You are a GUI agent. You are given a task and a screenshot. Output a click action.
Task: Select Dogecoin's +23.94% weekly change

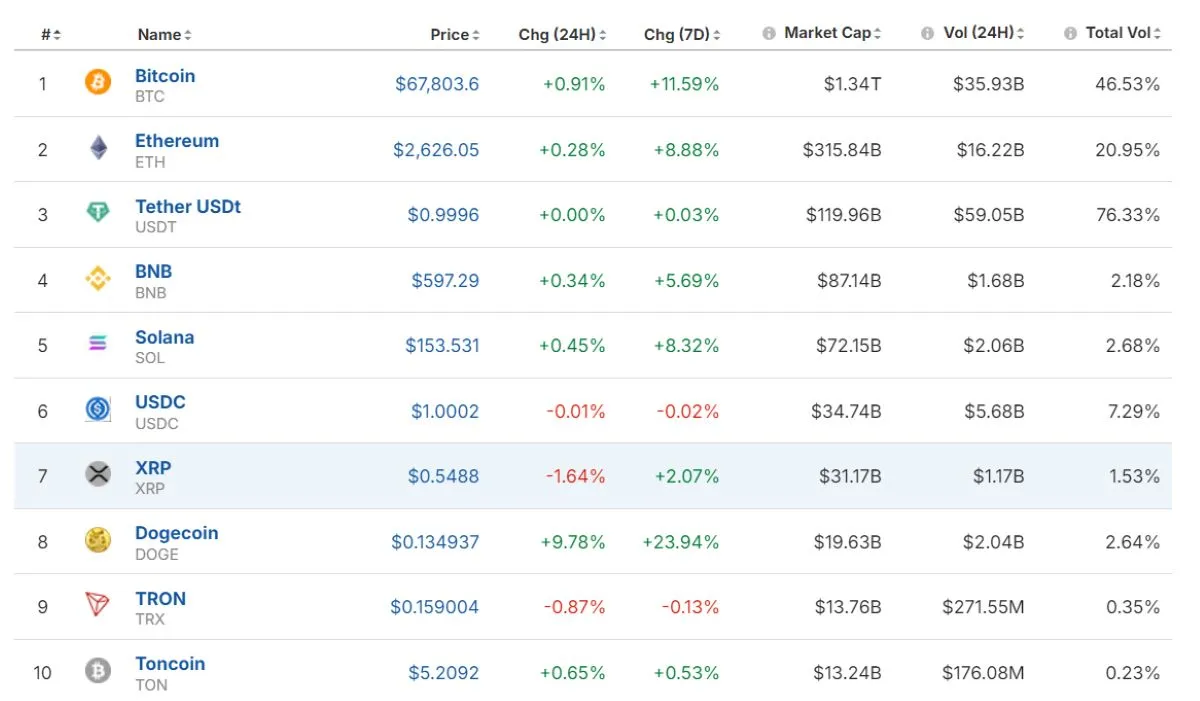pyautogui.click(x=681, y=542)
